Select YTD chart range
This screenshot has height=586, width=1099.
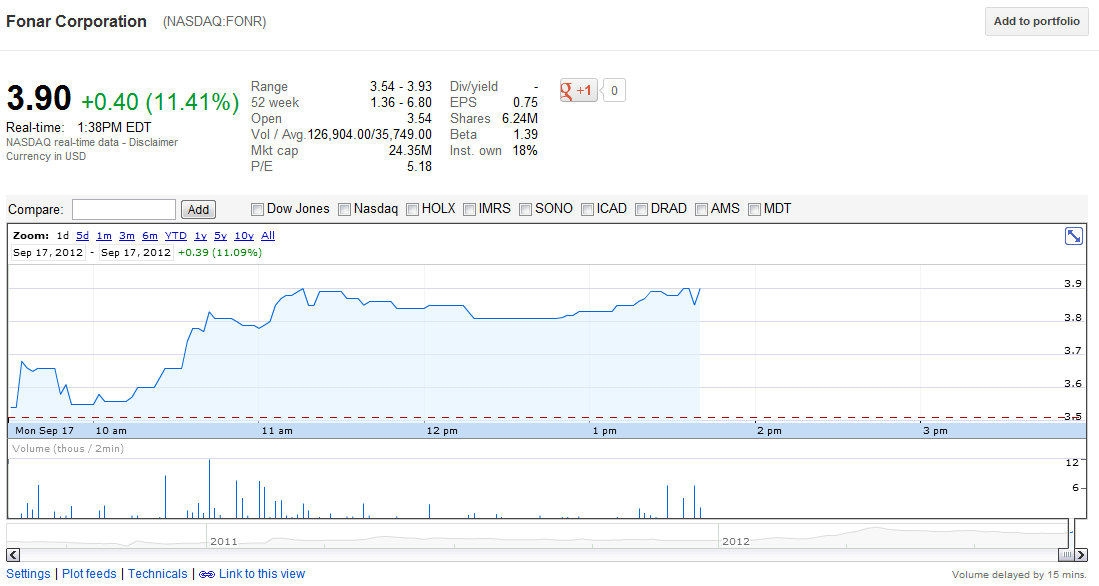(x=176, y=236)
